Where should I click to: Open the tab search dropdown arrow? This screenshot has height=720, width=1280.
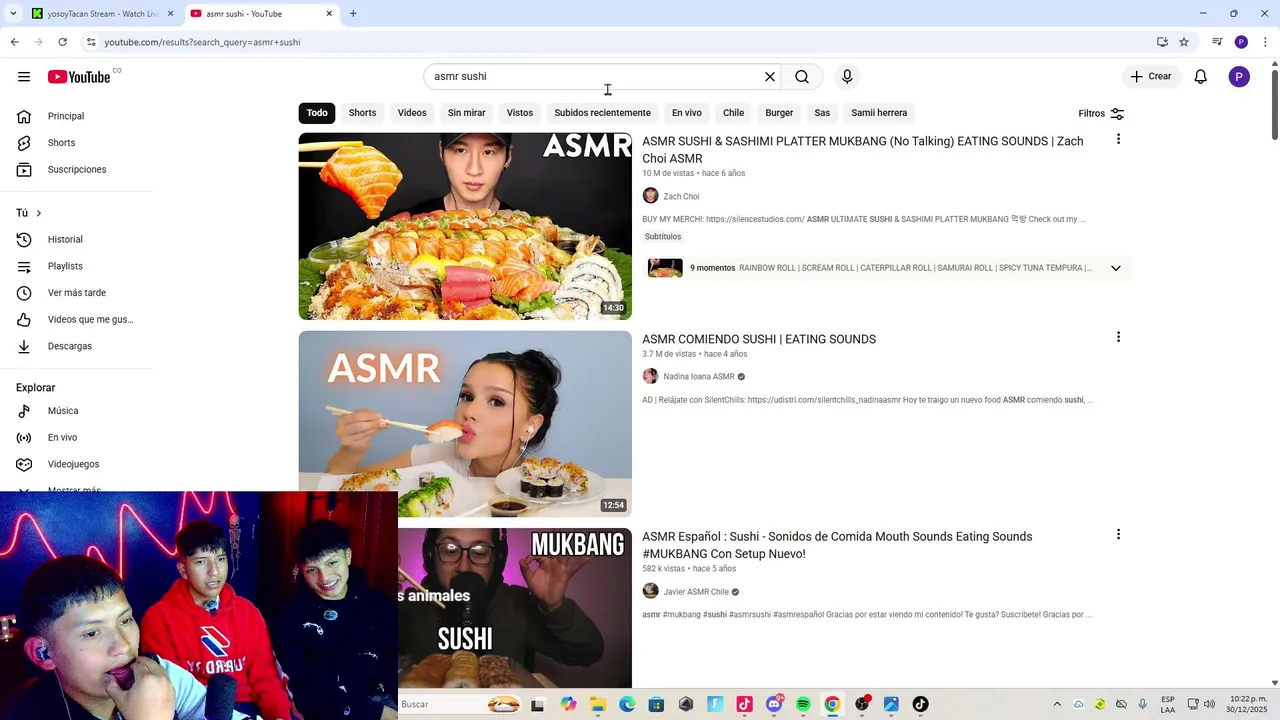(12, 14)
